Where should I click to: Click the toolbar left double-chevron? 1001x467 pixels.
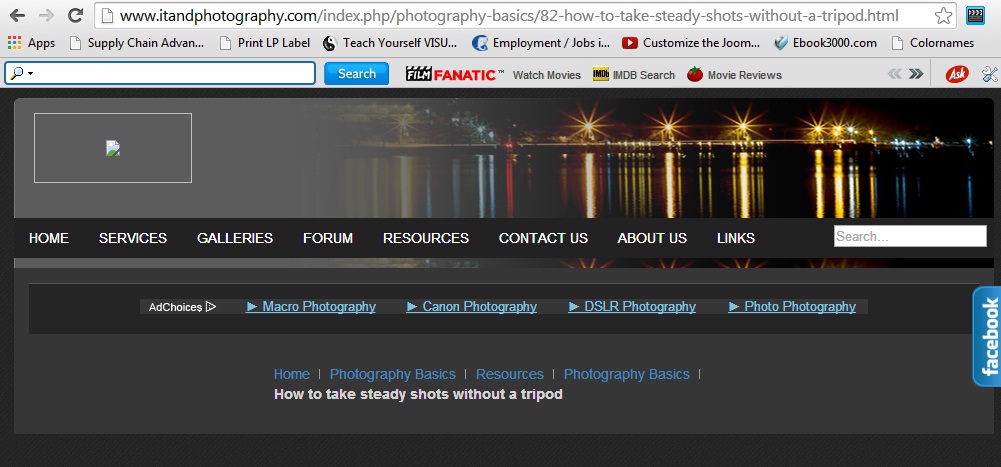[x=894, y=73]
